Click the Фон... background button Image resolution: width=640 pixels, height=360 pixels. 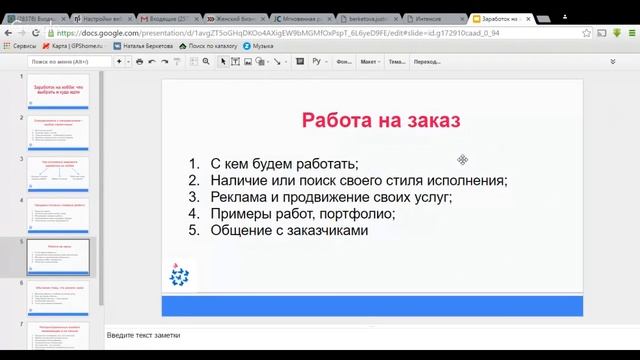[344, 62]
